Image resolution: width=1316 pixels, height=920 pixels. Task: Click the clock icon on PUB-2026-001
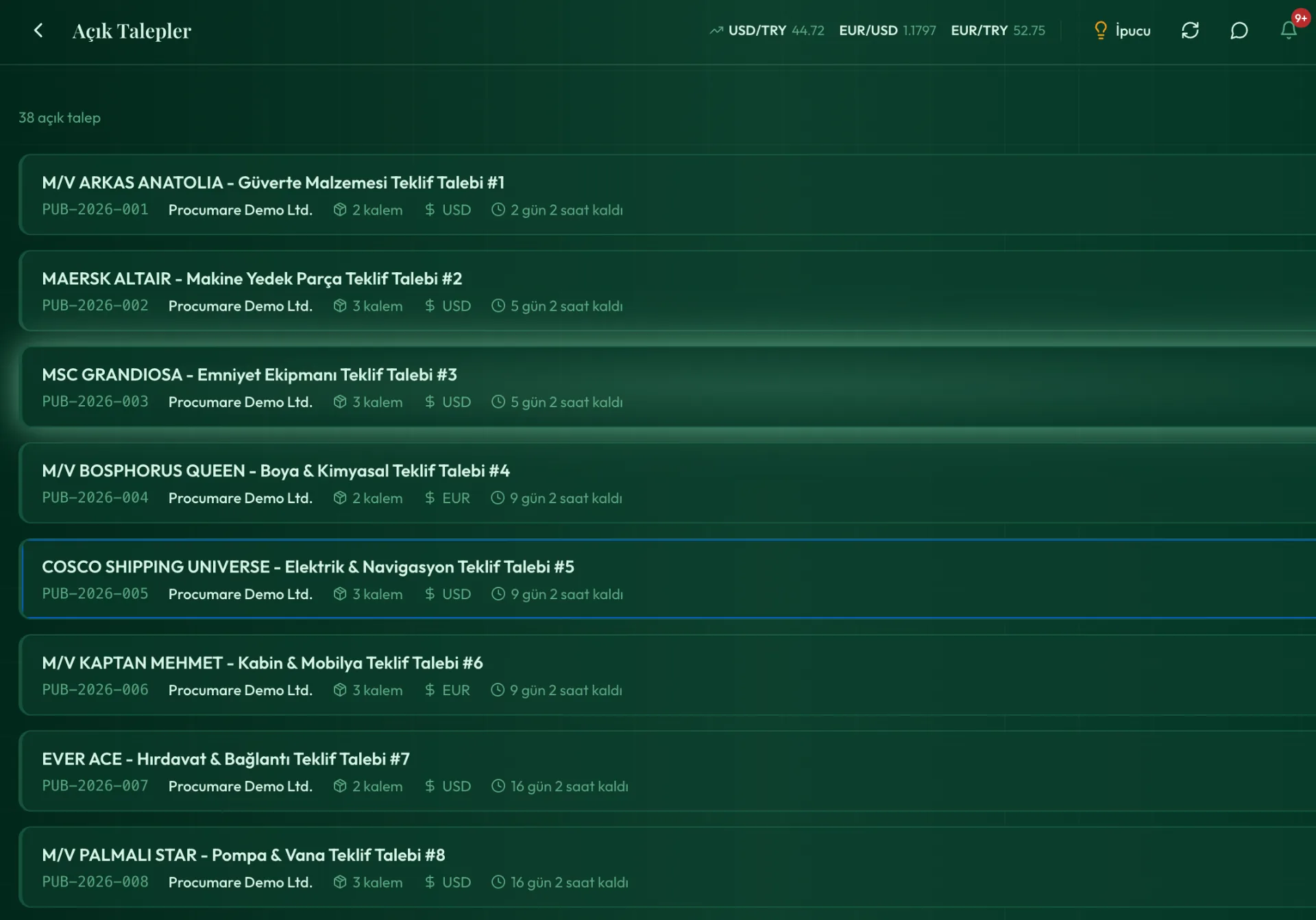click(x=498, y=210)
